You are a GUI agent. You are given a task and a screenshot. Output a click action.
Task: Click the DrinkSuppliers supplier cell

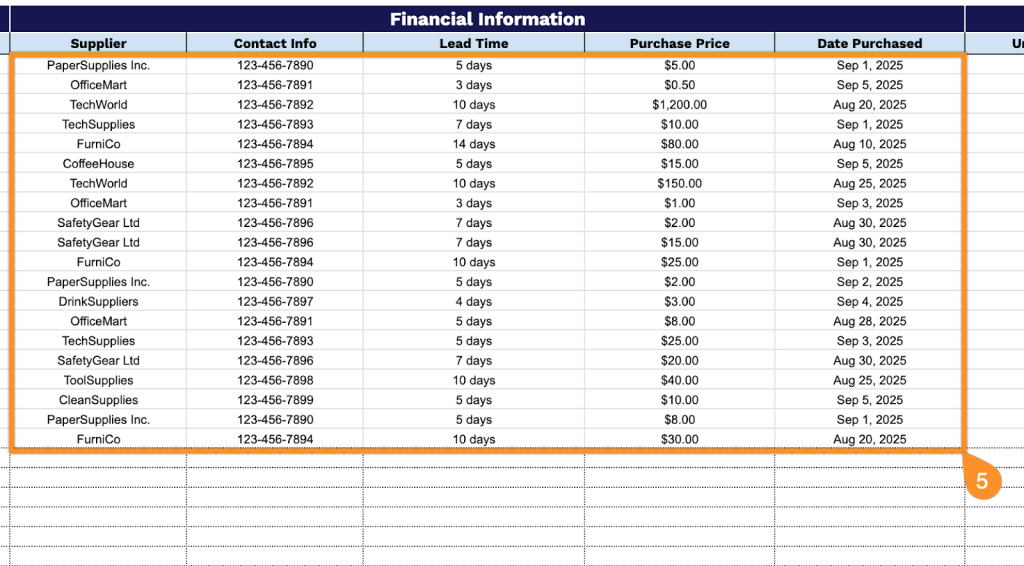[98, 302]
